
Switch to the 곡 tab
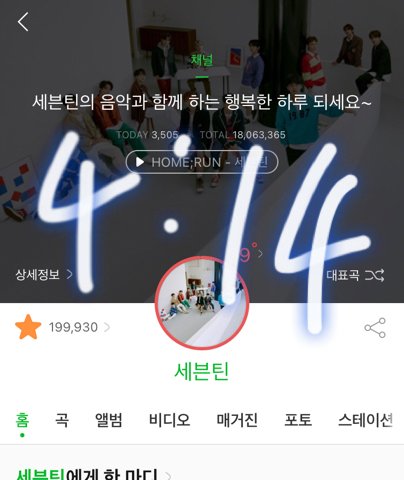point(62,420)
